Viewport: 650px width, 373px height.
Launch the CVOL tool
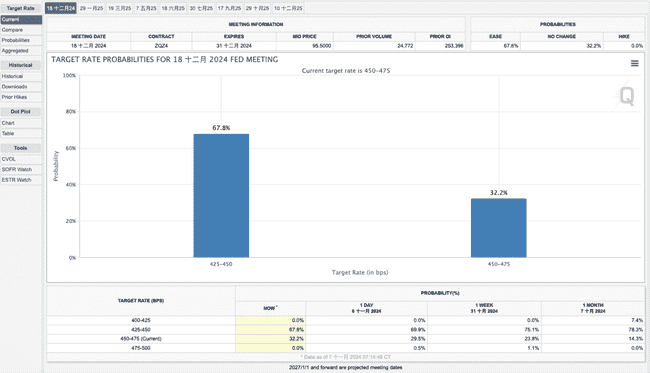click(x=21, y=159)
